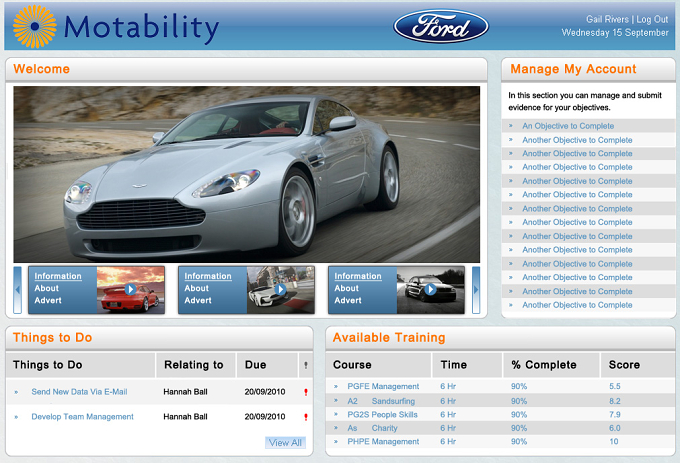Sort by the Course column header
680x463 pixels.
pos(352,365)
